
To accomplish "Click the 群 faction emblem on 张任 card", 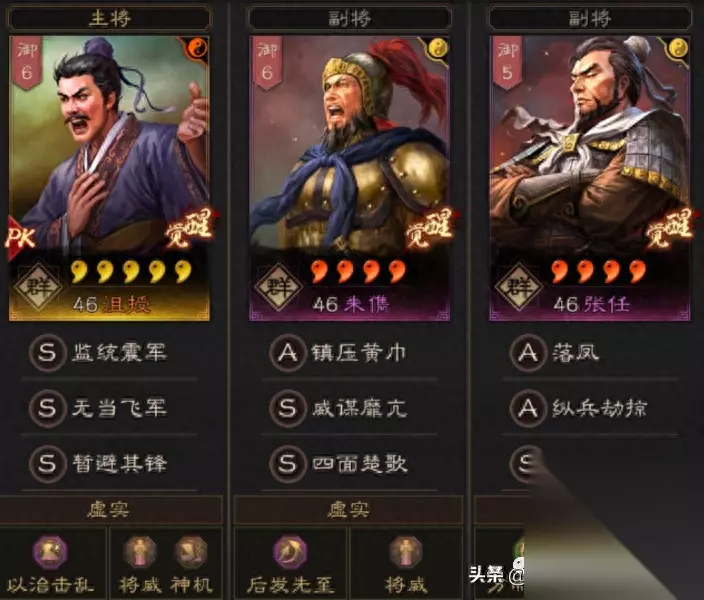I will [x=519, y=287].
